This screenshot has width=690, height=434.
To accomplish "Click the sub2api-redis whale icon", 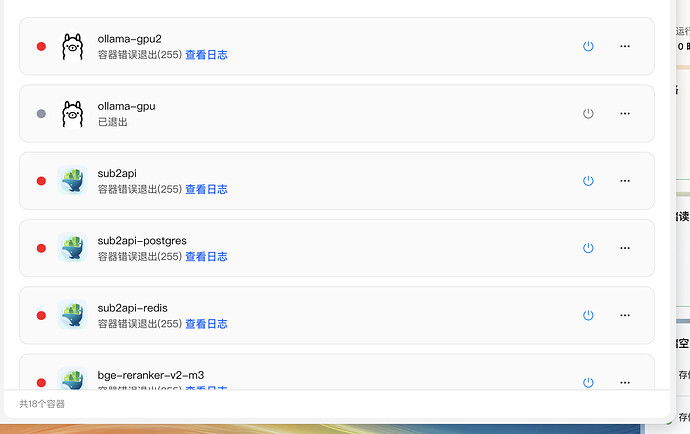I will [x=73, y=314].
